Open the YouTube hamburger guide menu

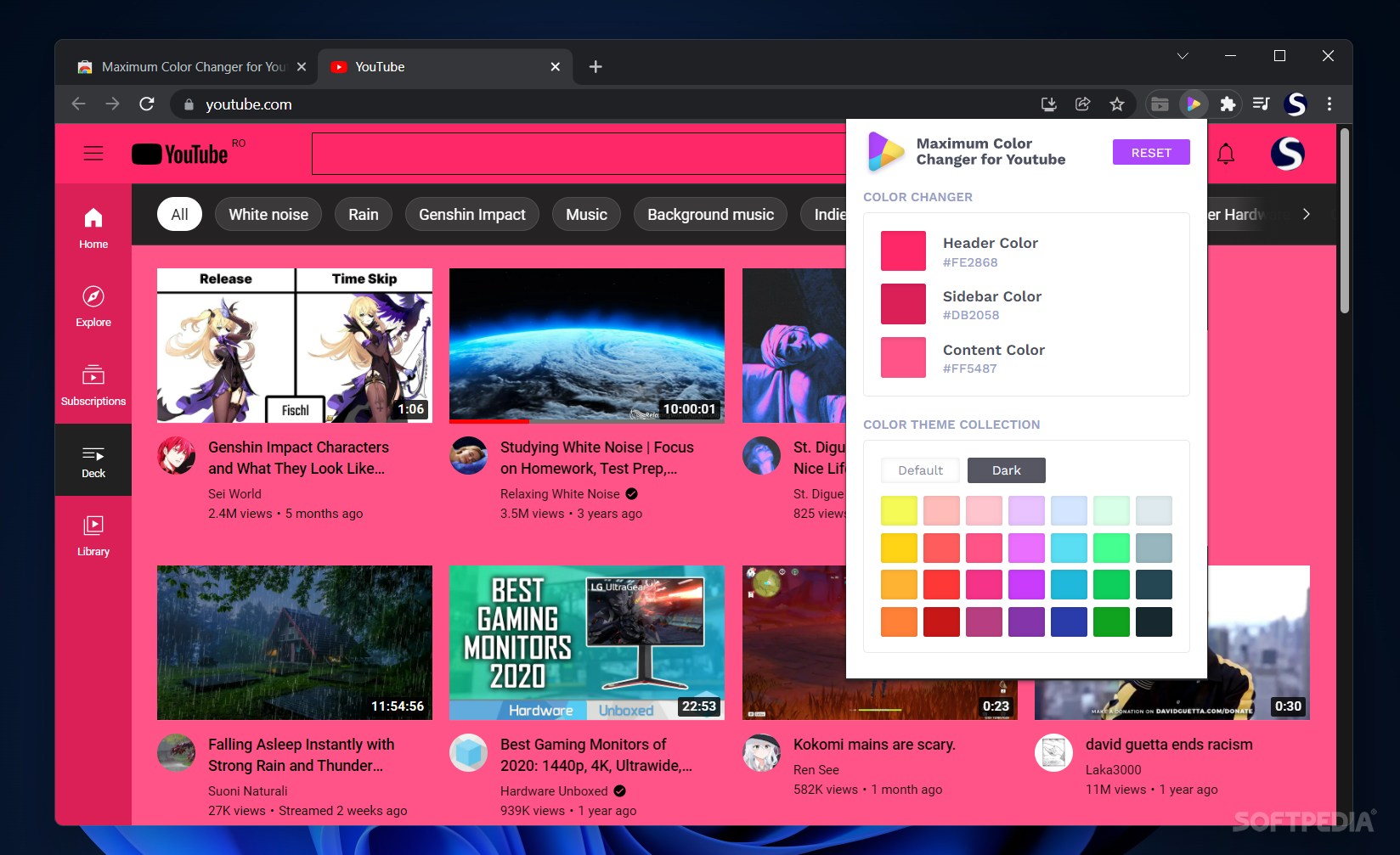[x=93, y=154]
